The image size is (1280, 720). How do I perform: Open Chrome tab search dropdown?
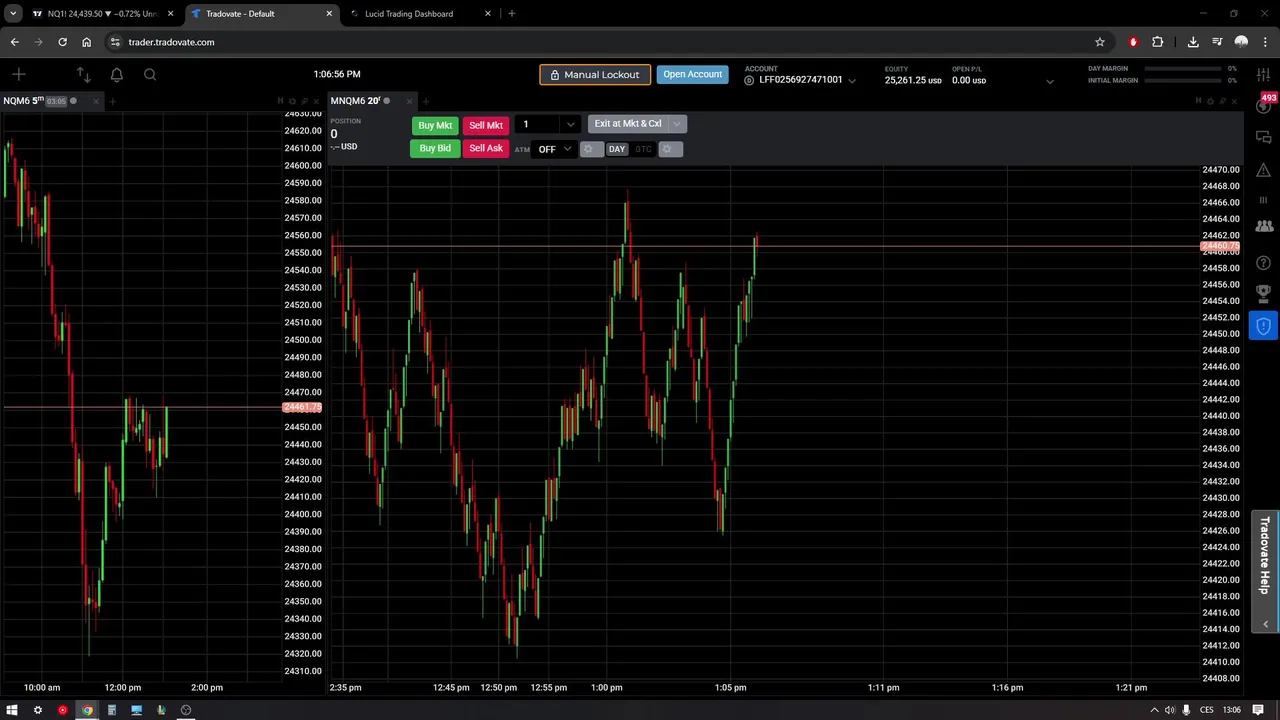click(13, 14)
